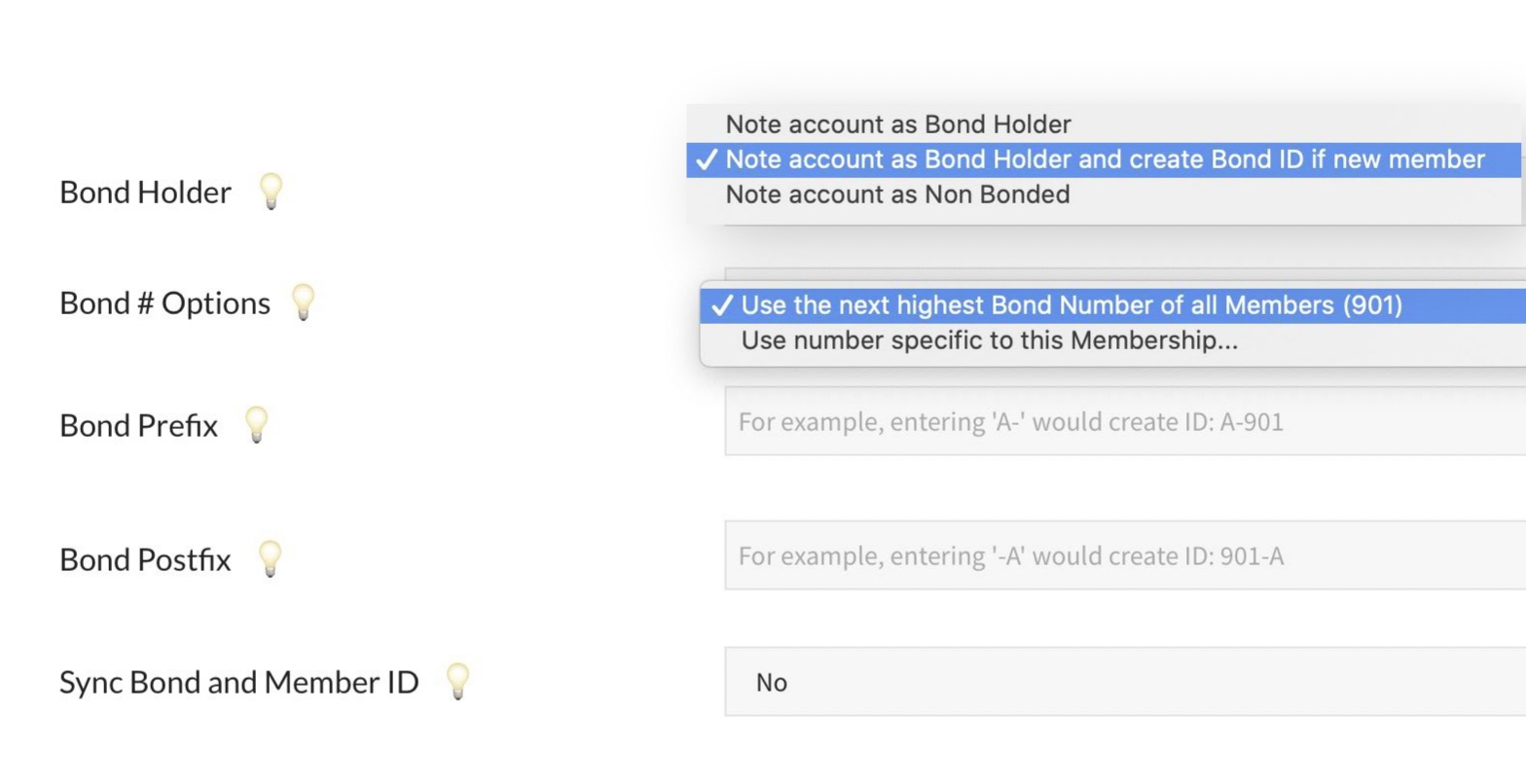Show the Bond Postfix lightbulb tip

[270, 557]
